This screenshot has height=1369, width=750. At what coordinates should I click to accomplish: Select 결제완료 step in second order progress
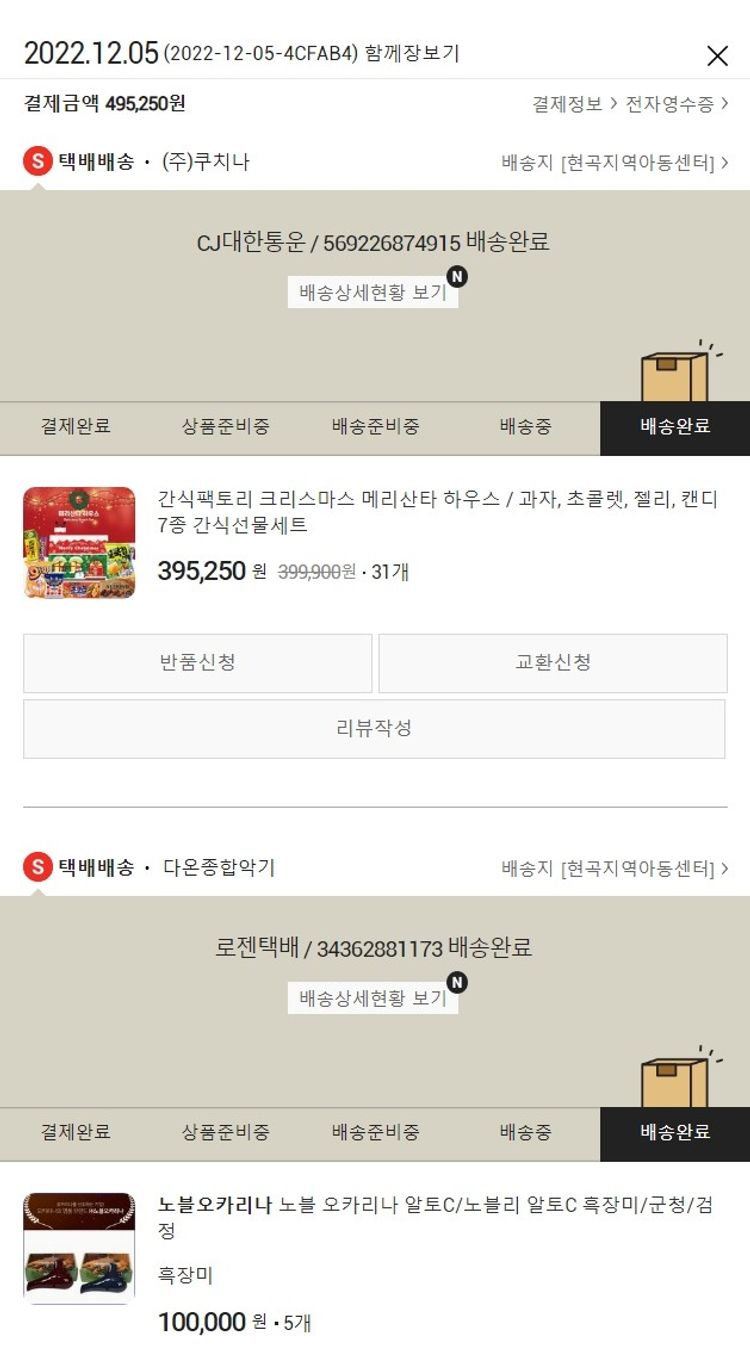point(75,1134)
